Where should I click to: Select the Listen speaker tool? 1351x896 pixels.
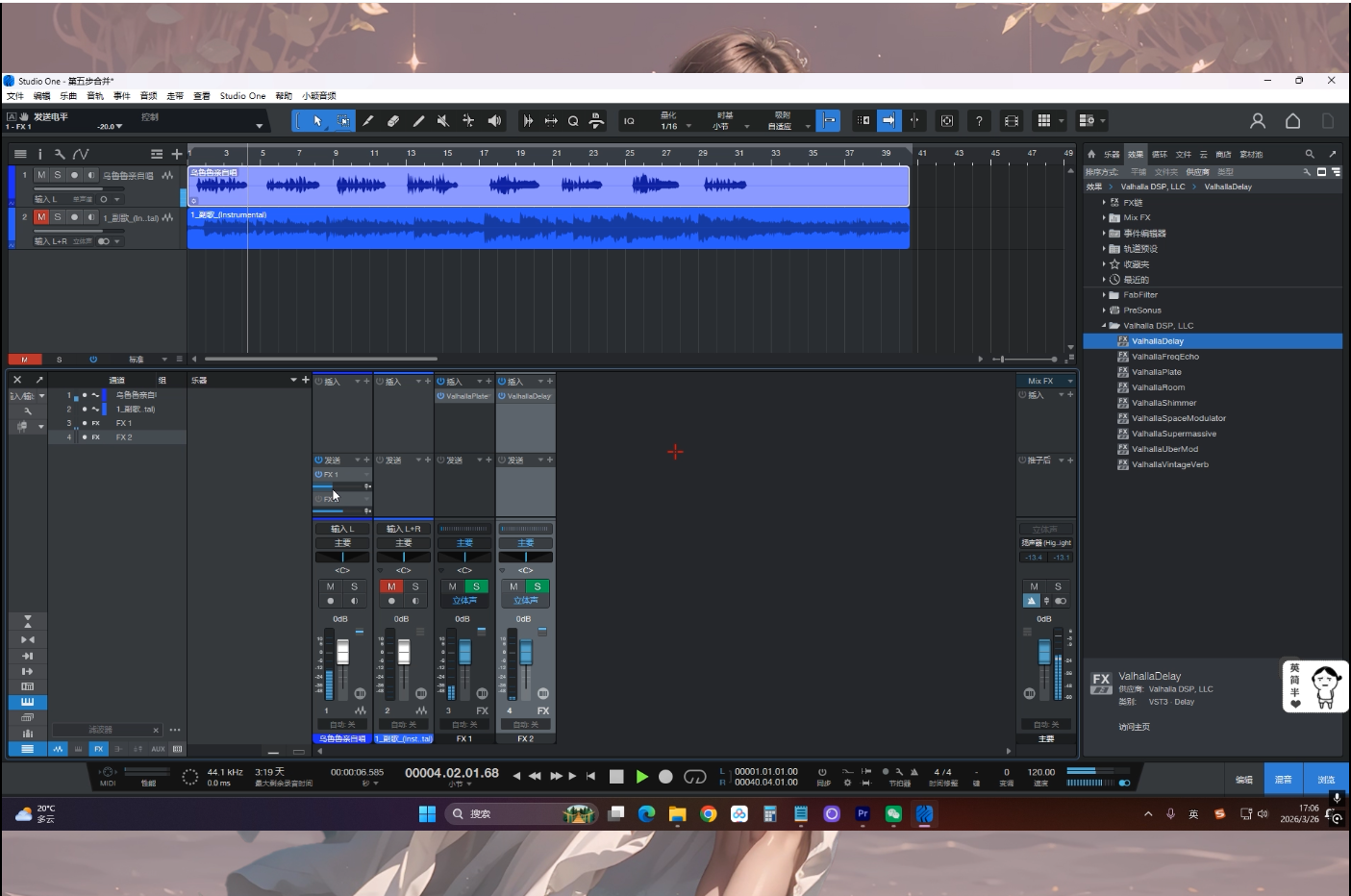(494, 121)
